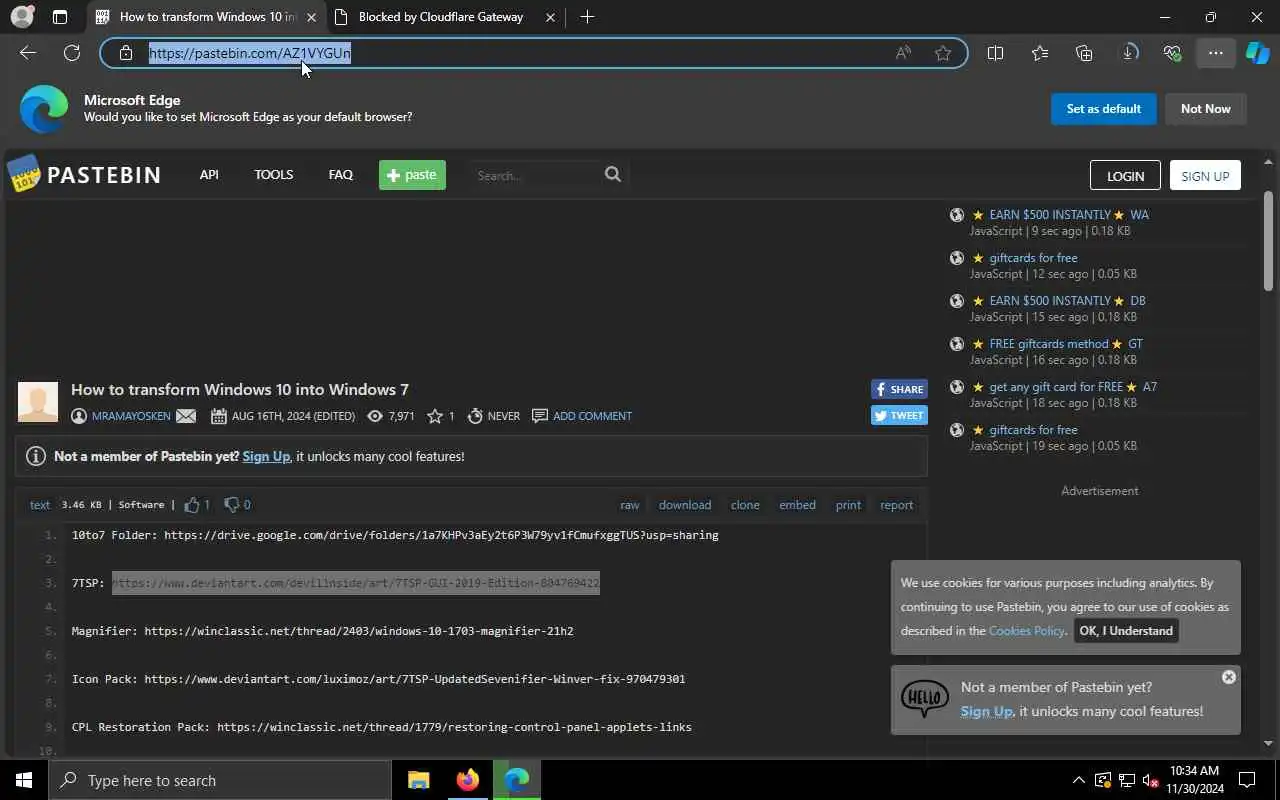Click the green paste button

[412, 175]
